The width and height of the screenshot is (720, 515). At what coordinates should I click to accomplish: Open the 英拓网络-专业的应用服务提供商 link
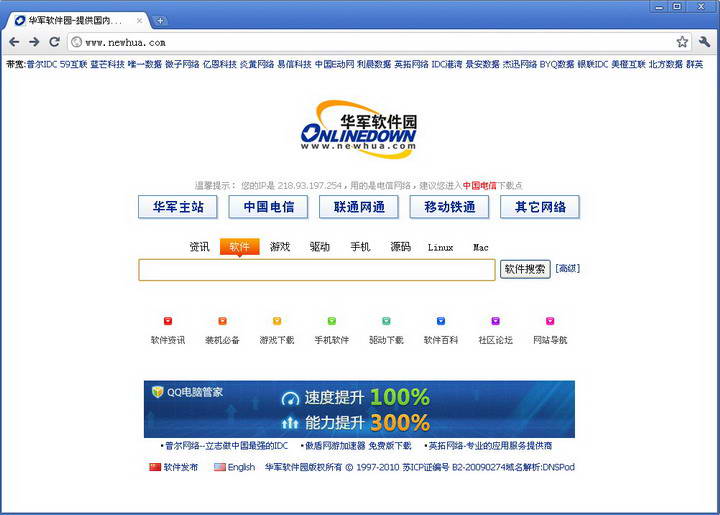(490, 446)
